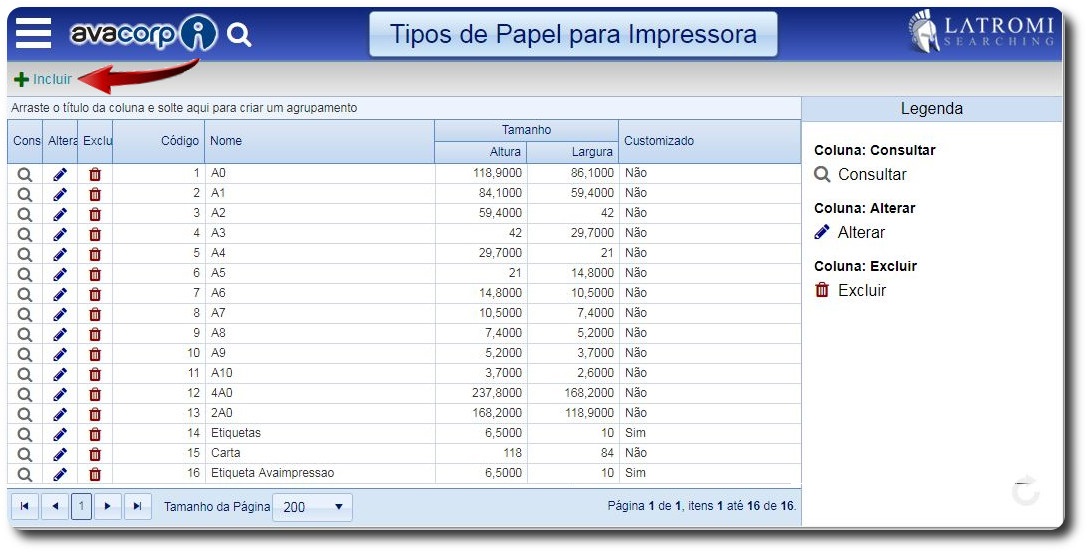The height and width of the screenshot is (553, 1087).
Task: Open the search magnifier in header
Action: pos(239,35)
